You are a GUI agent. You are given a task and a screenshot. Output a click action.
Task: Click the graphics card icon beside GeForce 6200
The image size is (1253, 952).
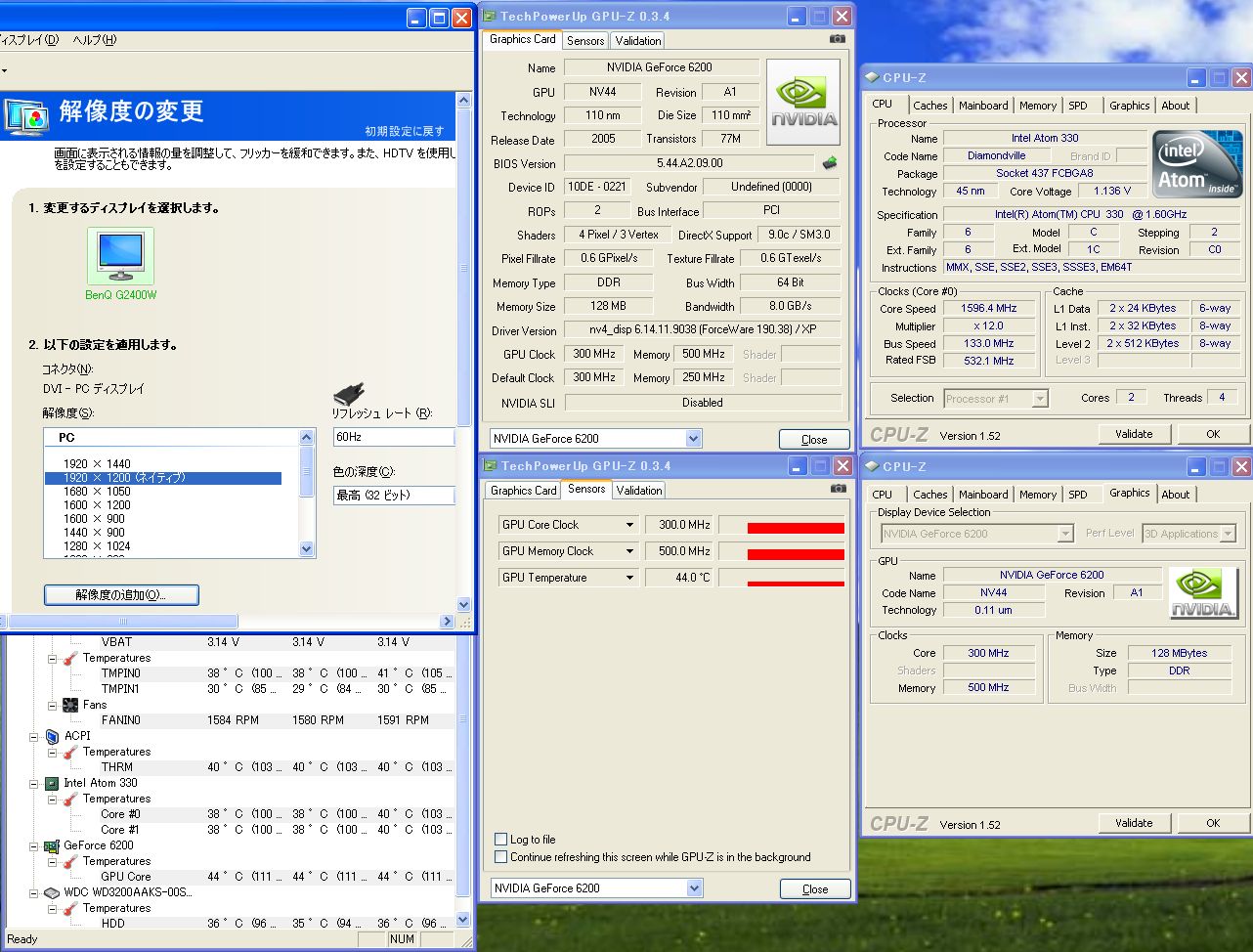[53, 845]
